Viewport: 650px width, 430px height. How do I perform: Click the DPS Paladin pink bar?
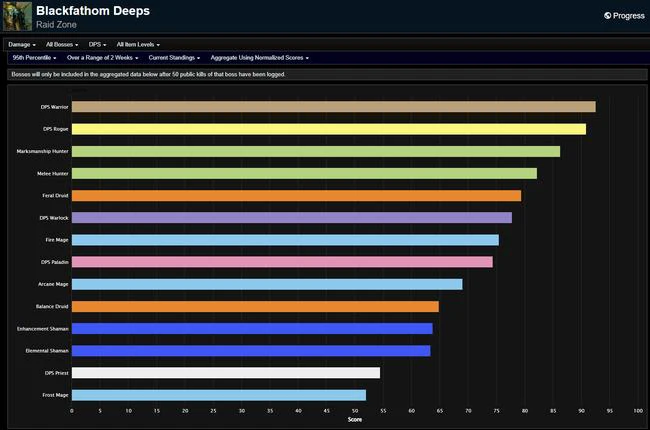tap(282, 262)
